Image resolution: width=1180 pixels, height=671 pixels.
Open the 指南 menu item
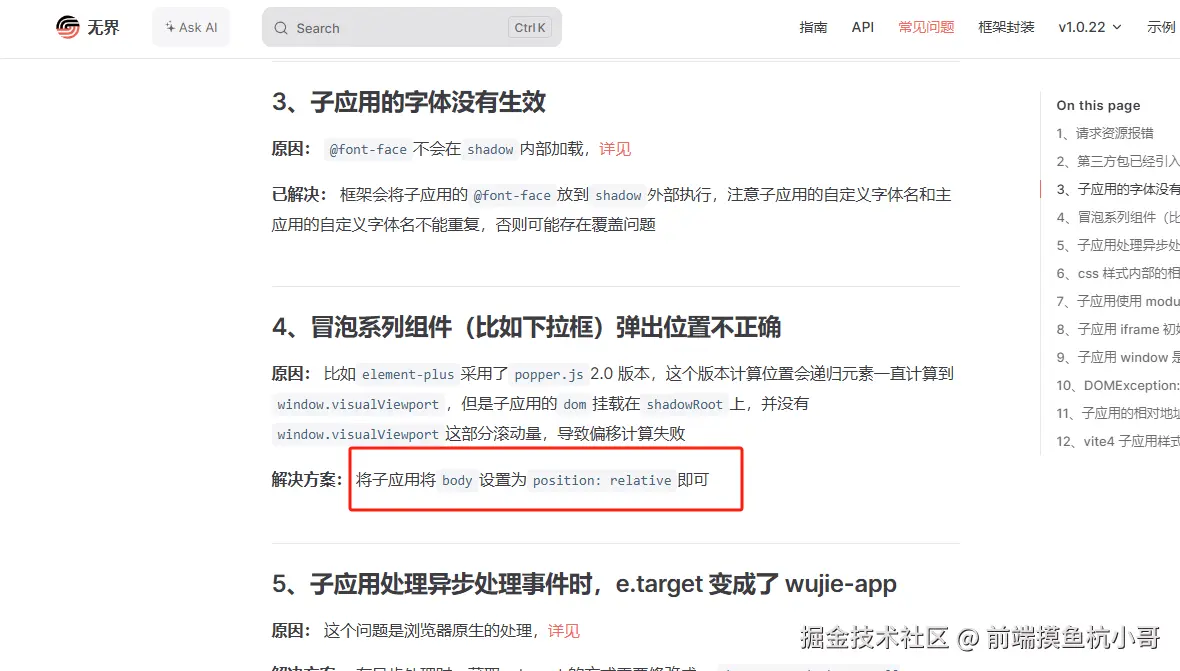(813, 27)
